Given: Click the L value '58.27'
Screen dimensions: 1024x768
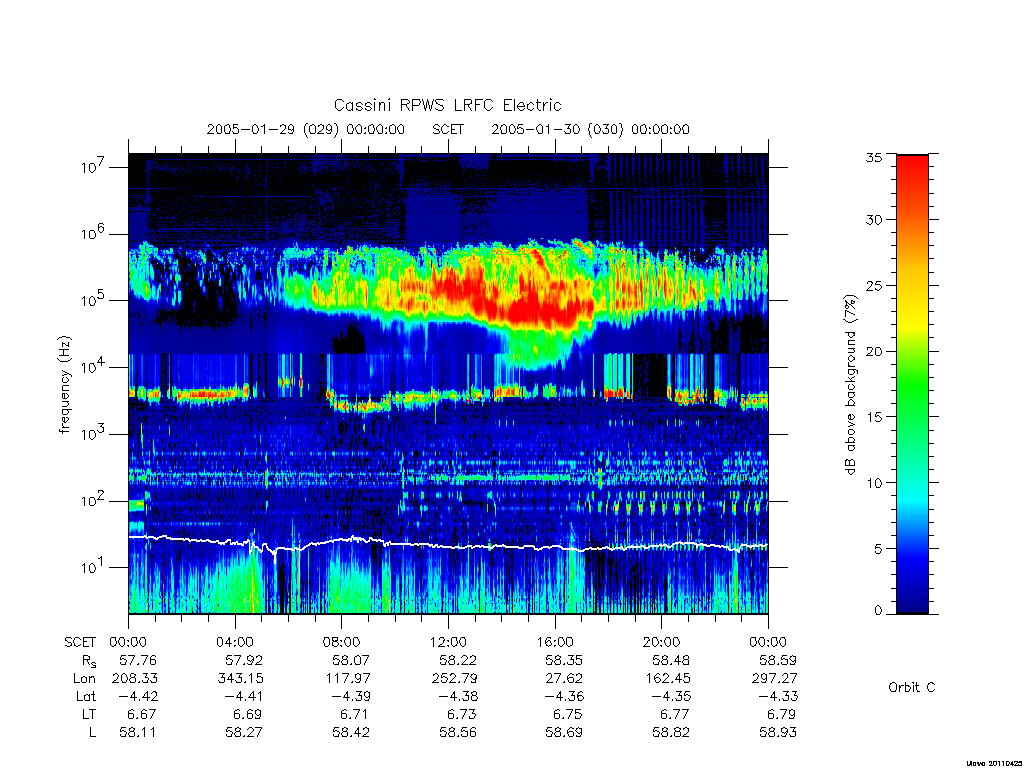Looking at the screenshot, I should 244,733.
